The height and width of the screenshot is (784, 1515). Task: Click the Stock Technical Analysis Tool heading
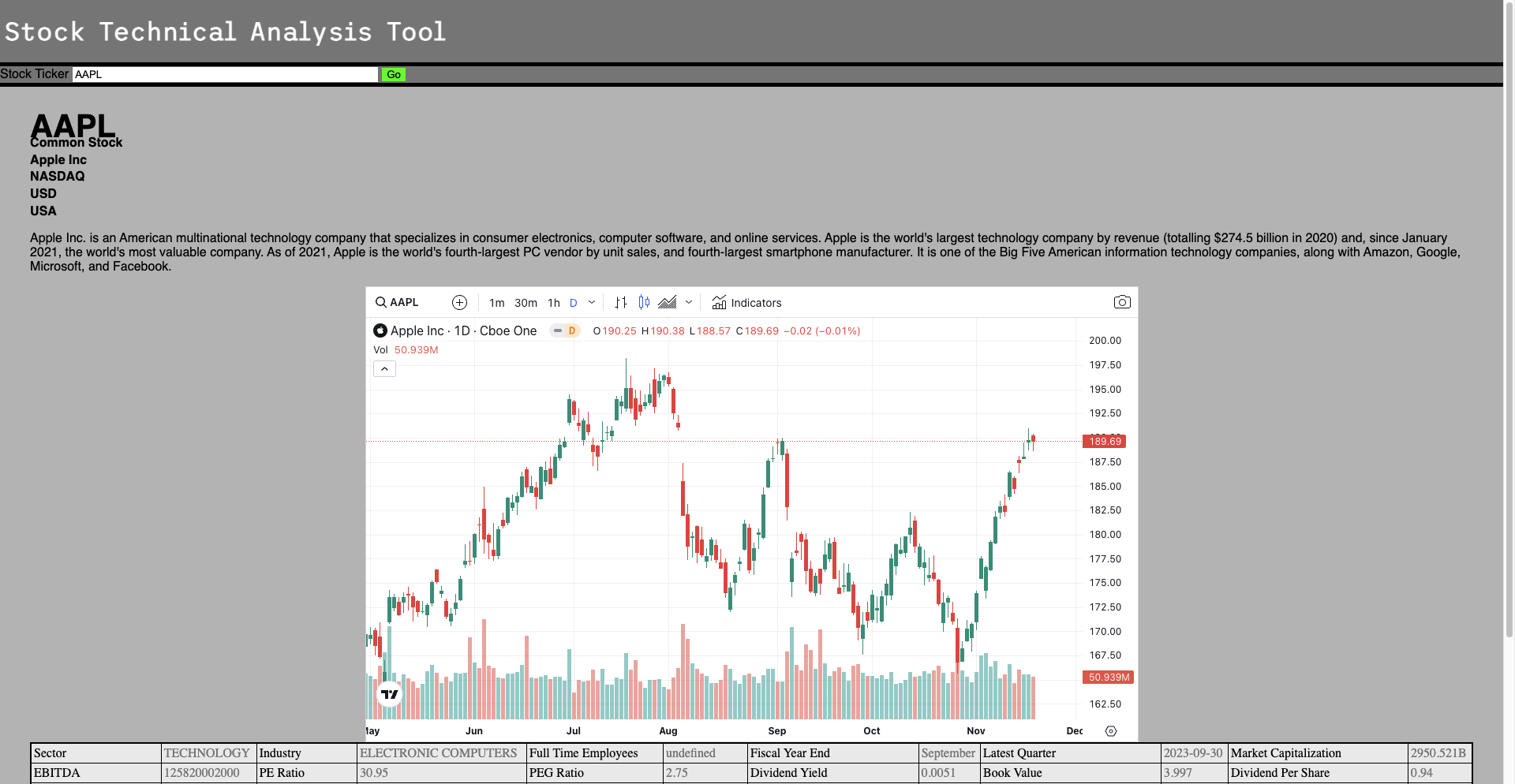click(225, 32)
